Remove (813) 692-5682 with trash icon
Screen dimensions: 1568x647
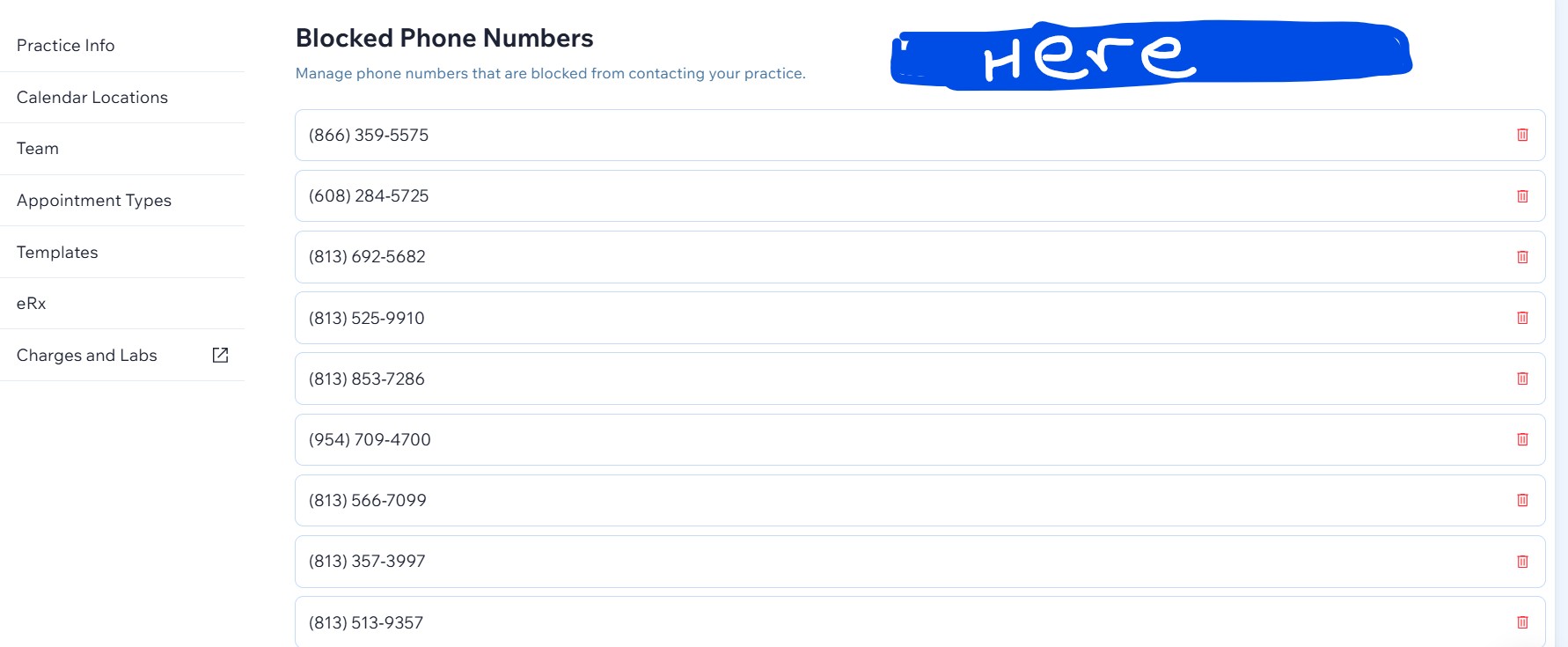click(x=1522, y=257)
